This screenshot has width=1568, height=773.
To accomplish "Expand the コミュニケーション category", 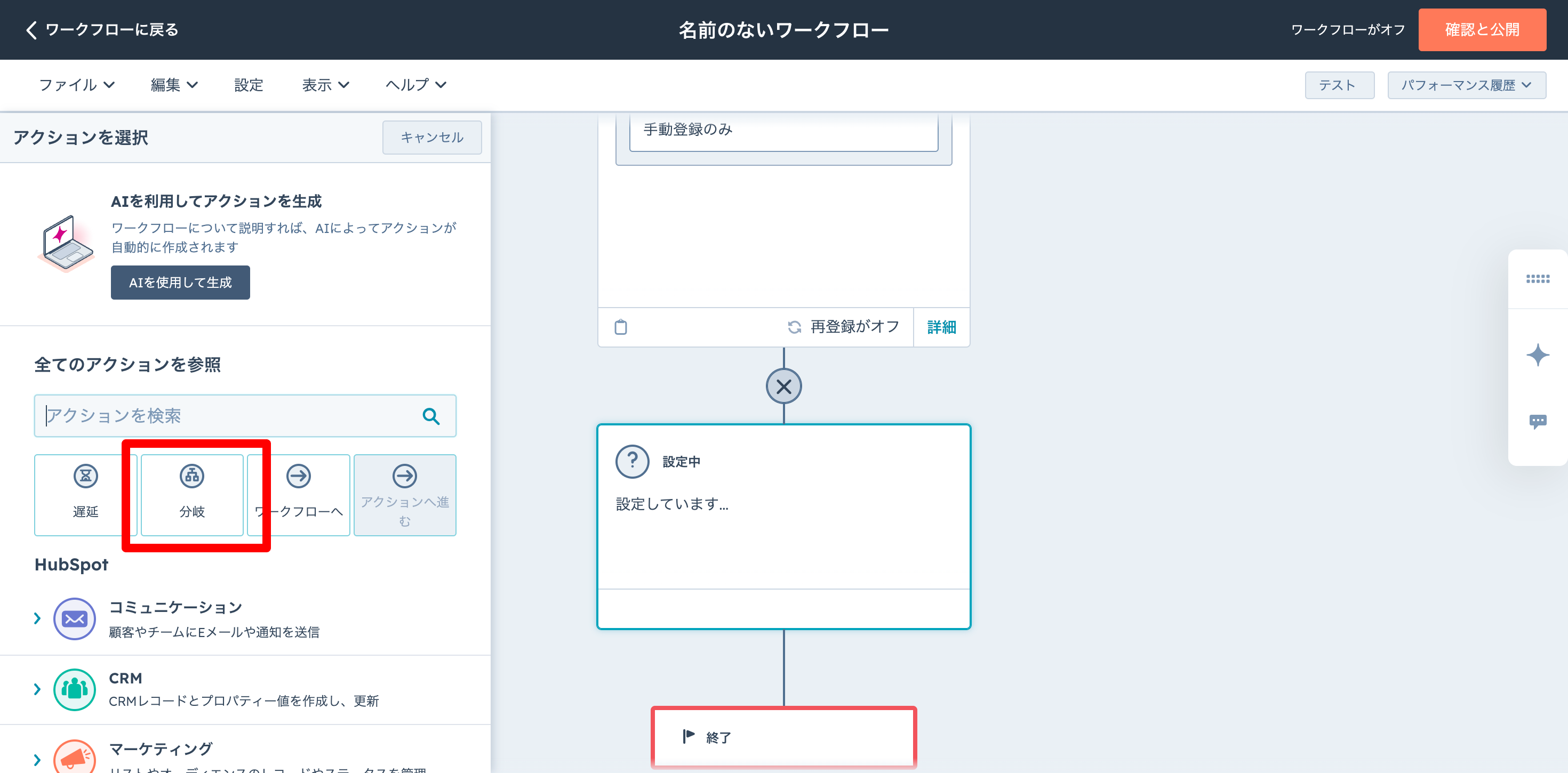I will point(37,618).
